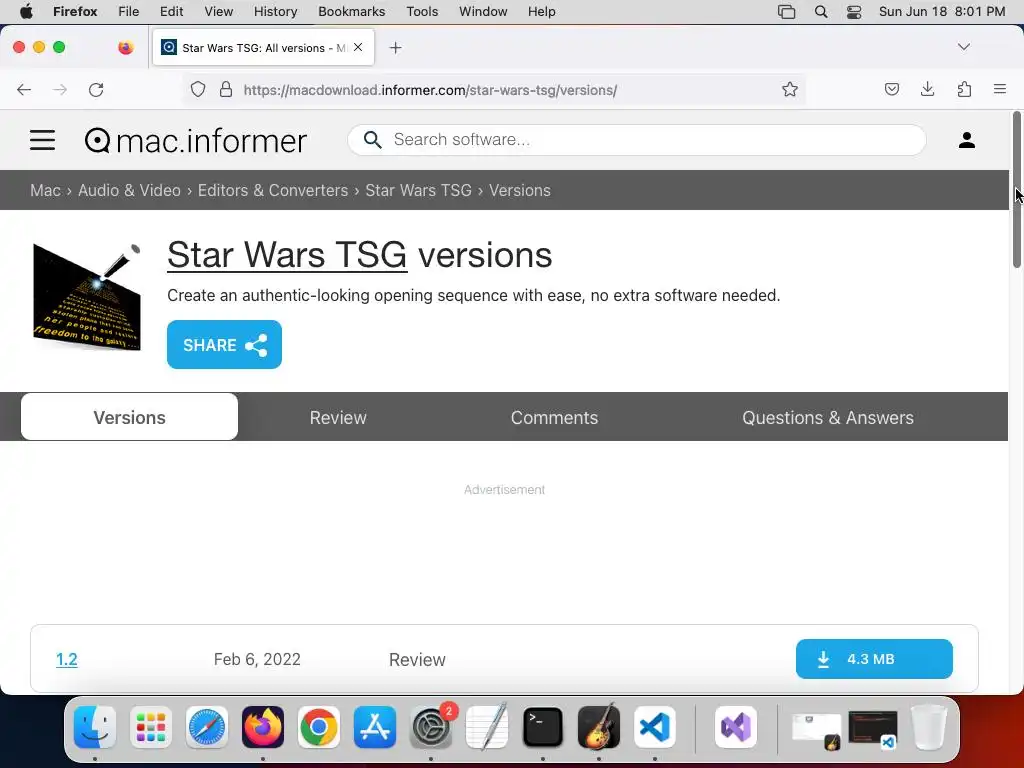
Task: Open System Settings from the Dock
Action: pos(431,727)
